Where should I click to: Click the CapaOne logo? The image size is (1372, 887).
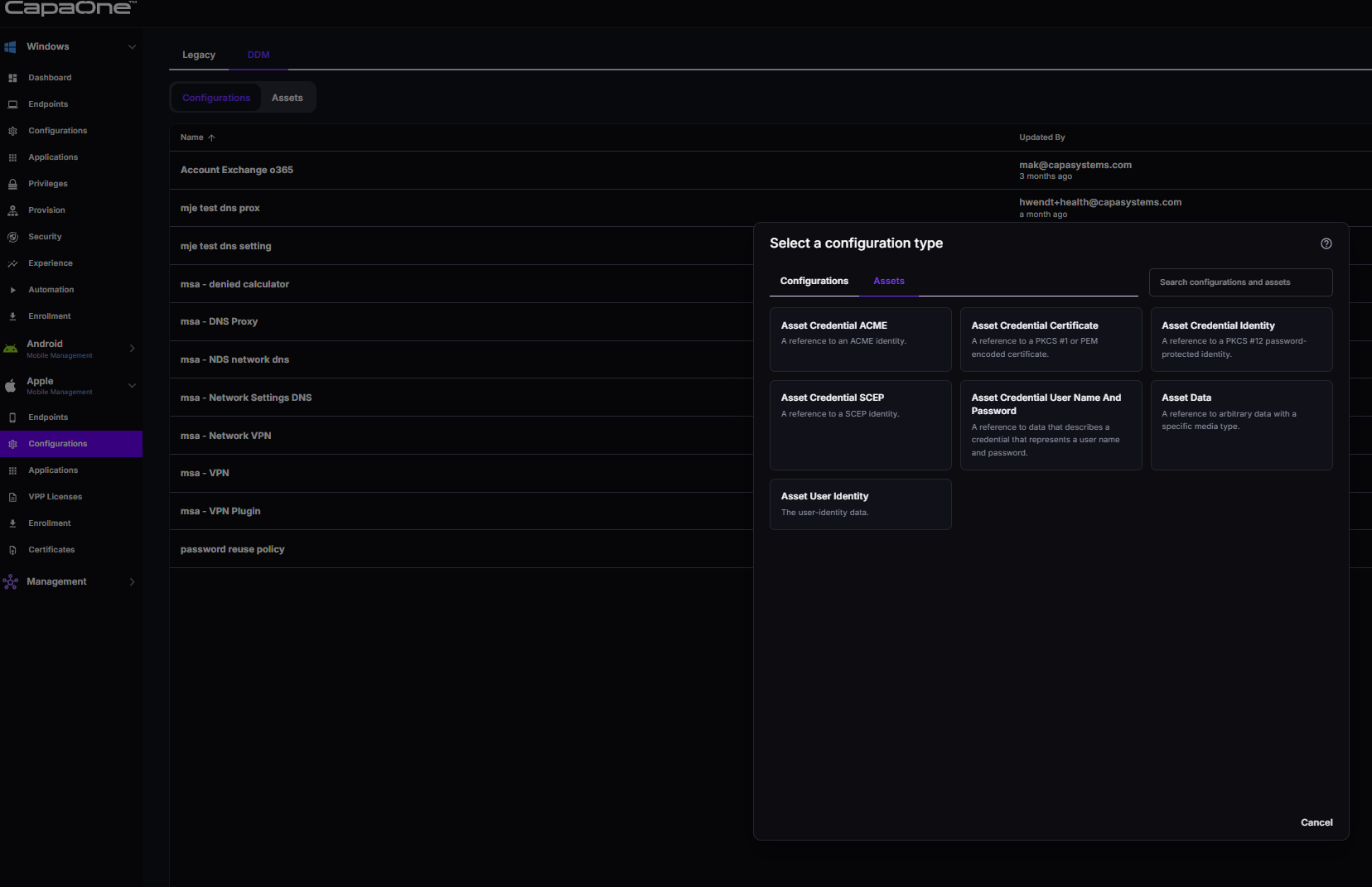click(x=70, y=8)
